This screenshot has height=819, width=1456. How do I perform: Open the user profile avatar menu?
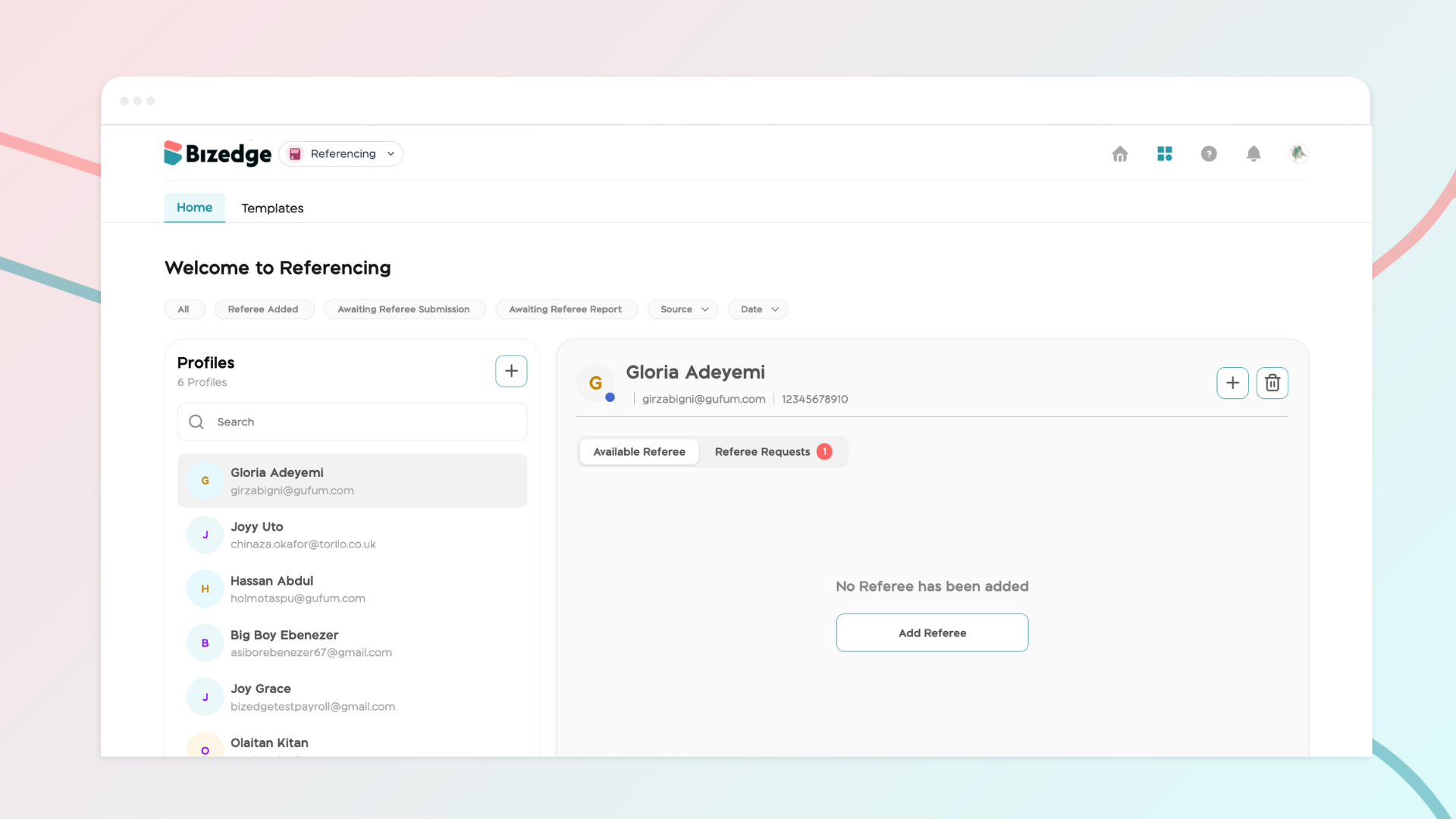coord(1298,153)
